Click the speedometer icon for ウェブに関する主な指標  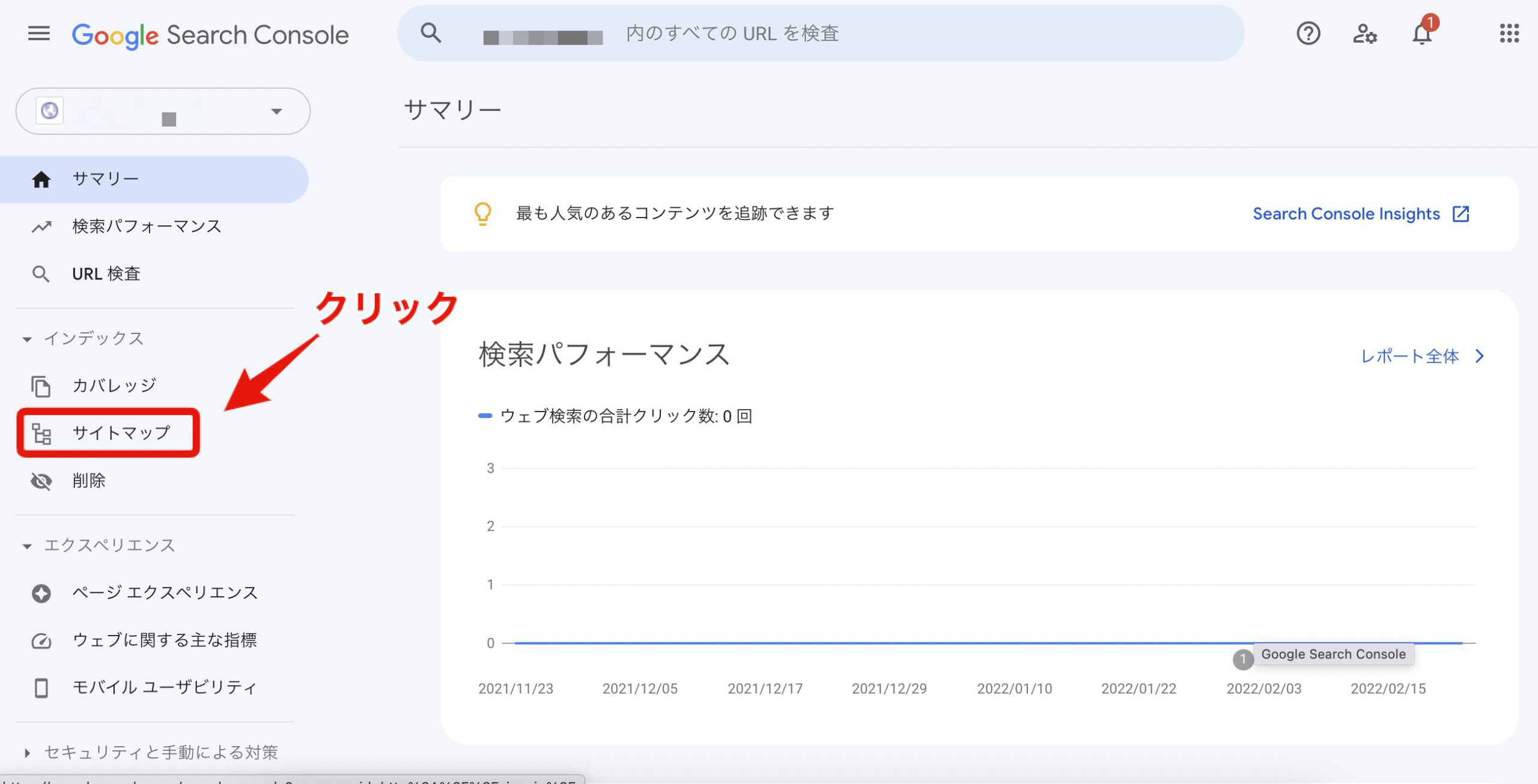(x=41, y=641)
